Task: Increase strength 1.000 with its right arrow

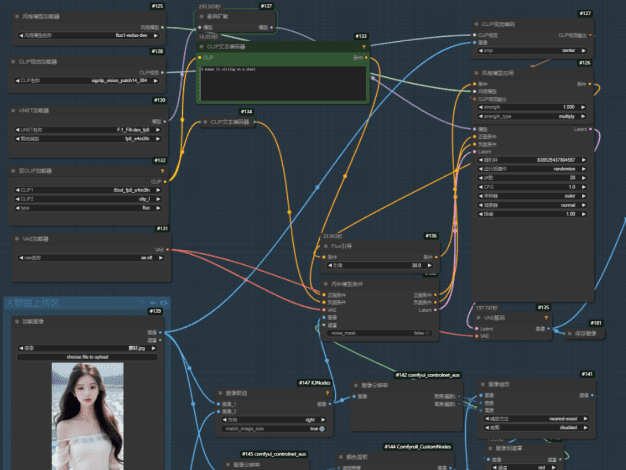Action: 583,107
